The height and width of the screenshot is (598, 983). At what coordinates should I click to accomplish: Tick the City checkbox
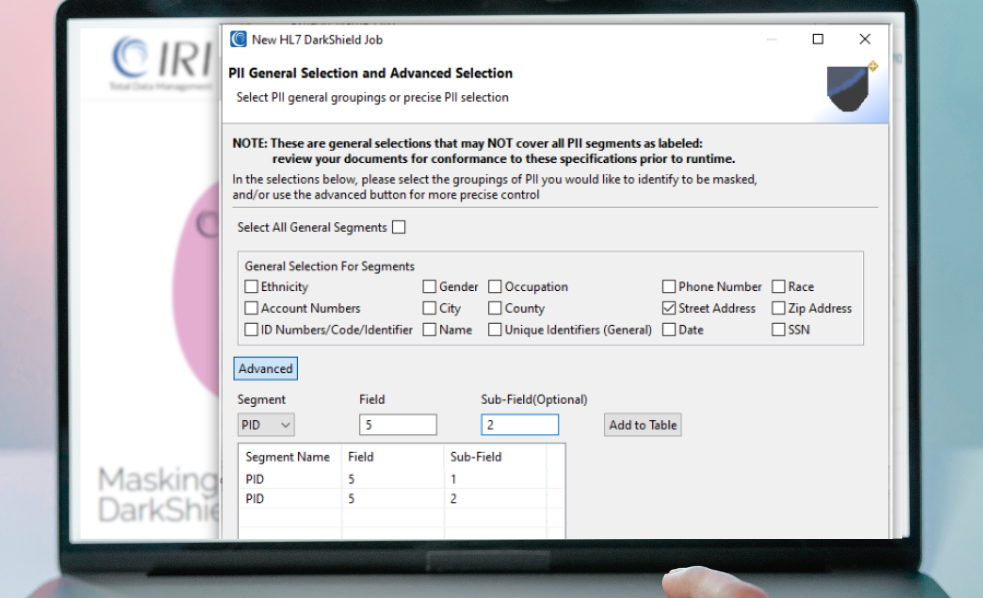pos(429,308)
